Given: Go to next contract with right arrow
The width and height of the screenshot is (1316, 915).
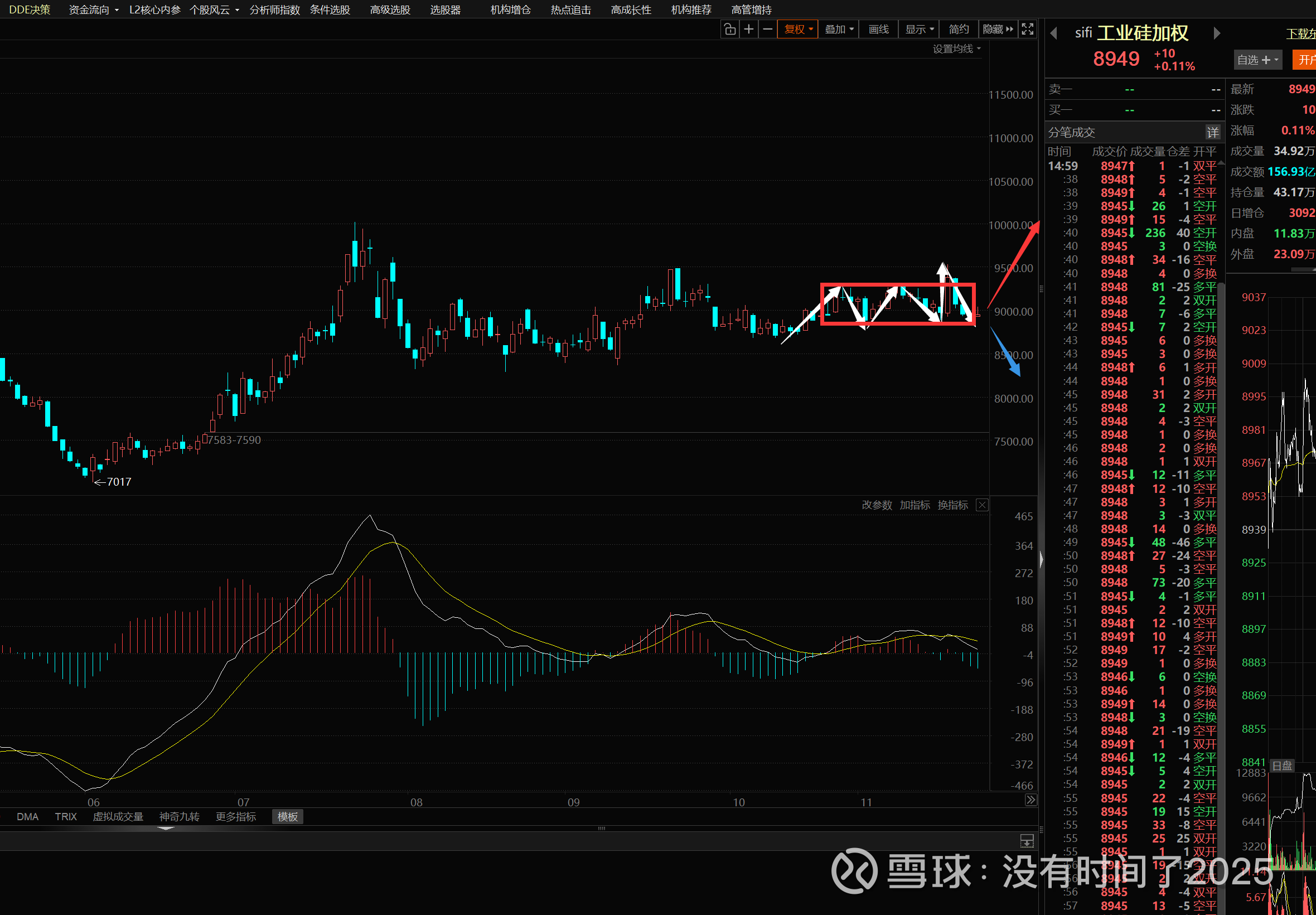Looking at the screenshot, I should (x=1216, y=33).
